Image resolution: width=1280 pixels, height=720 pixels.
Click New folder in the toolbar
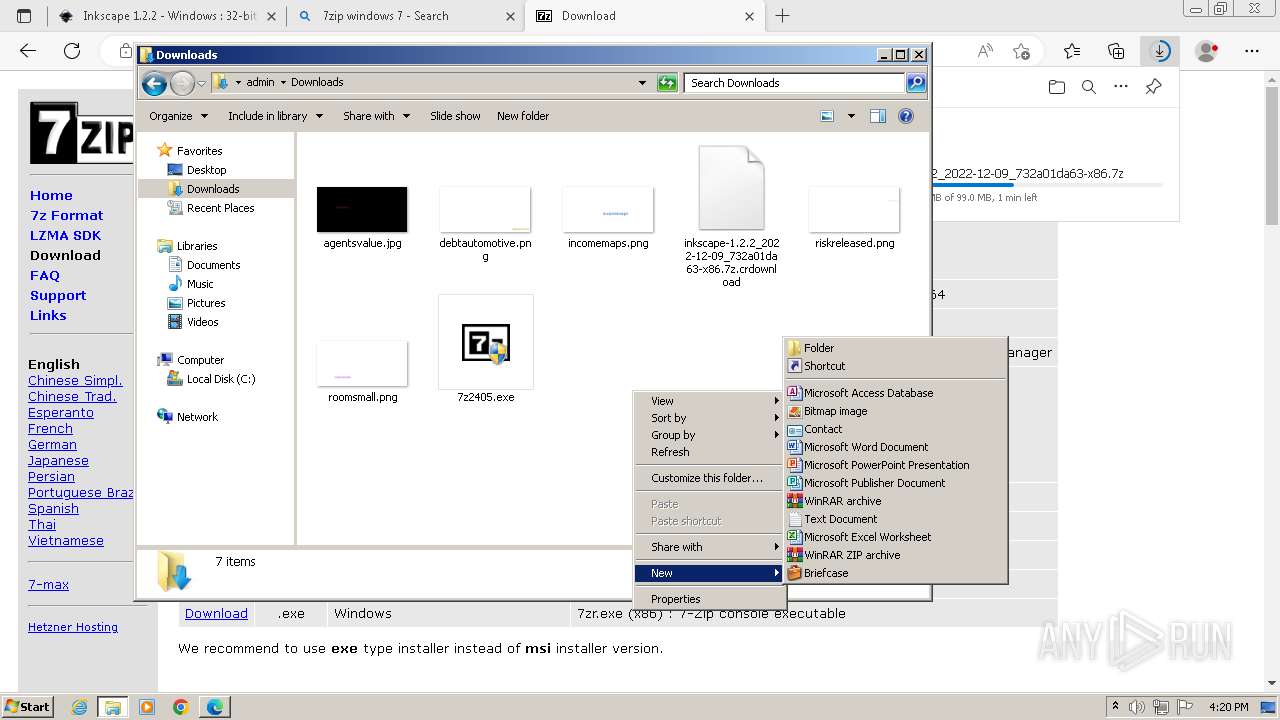523,116
